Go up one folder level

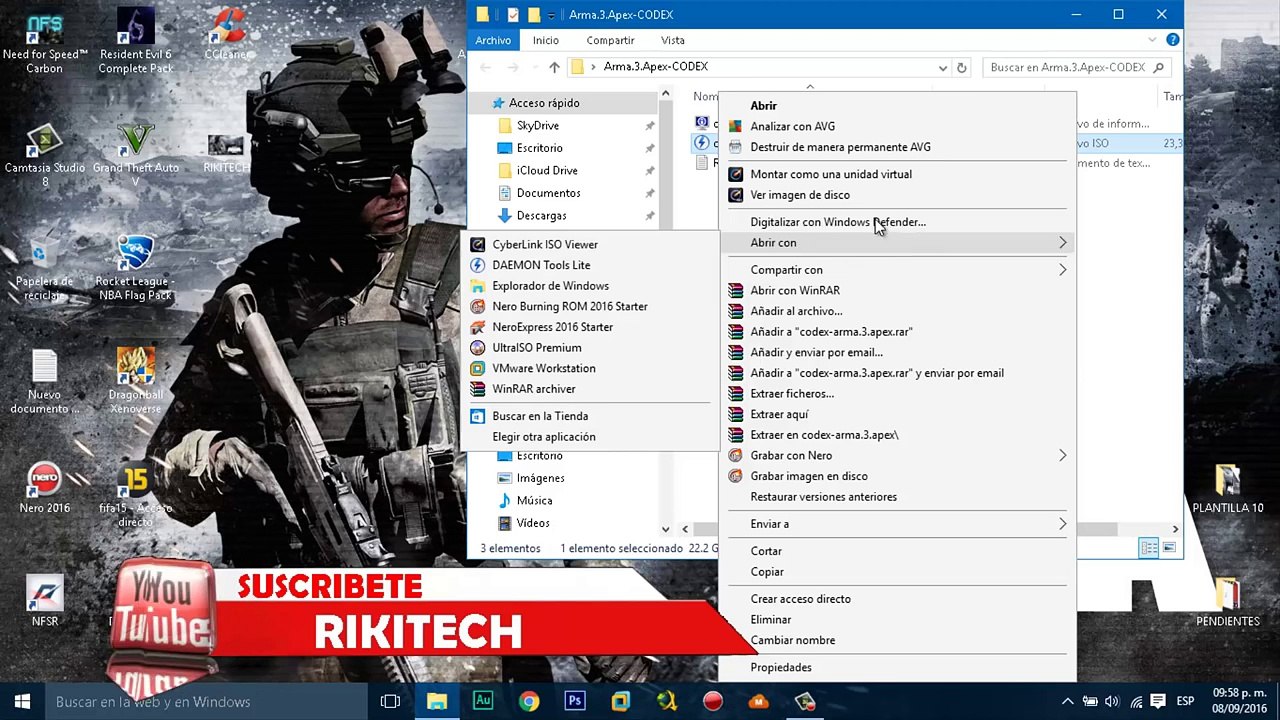tap(554, 67)
